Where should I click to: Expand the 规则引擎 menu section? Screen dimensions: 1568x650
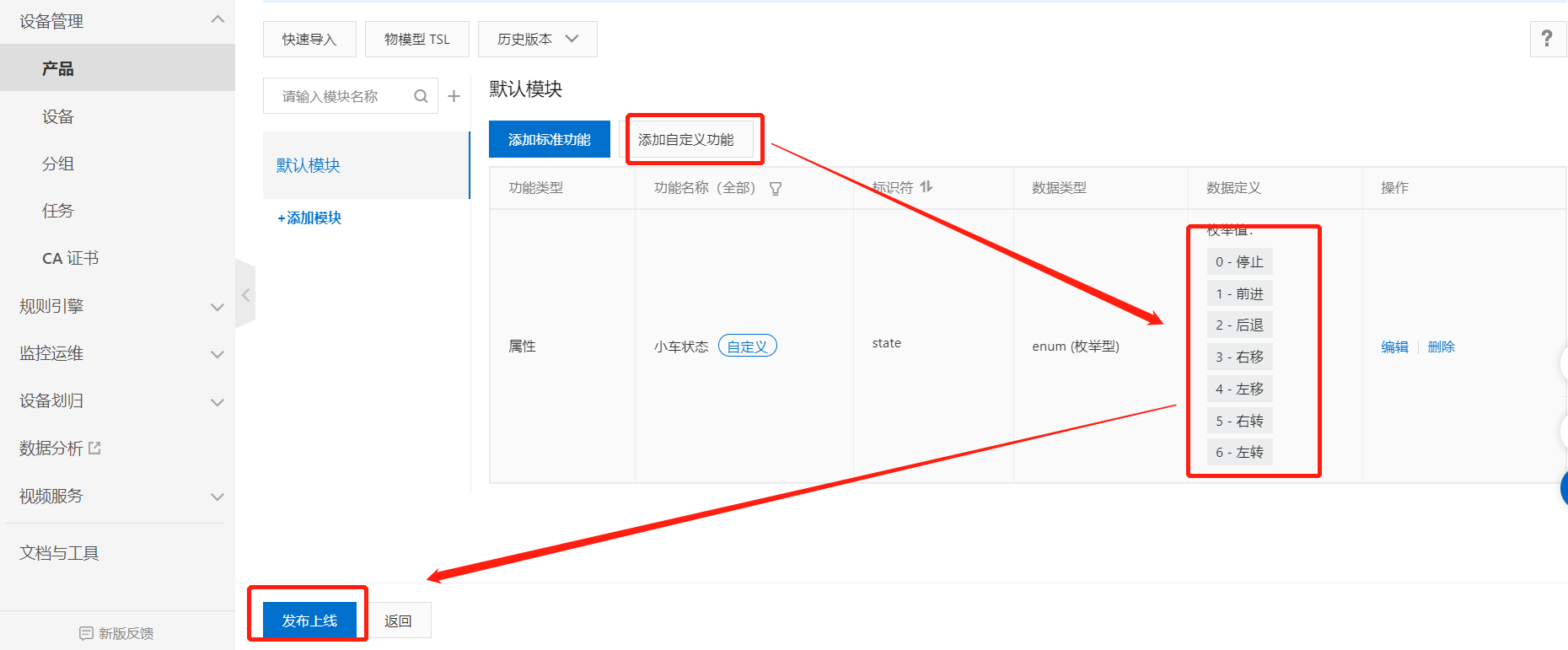(217, 307)
